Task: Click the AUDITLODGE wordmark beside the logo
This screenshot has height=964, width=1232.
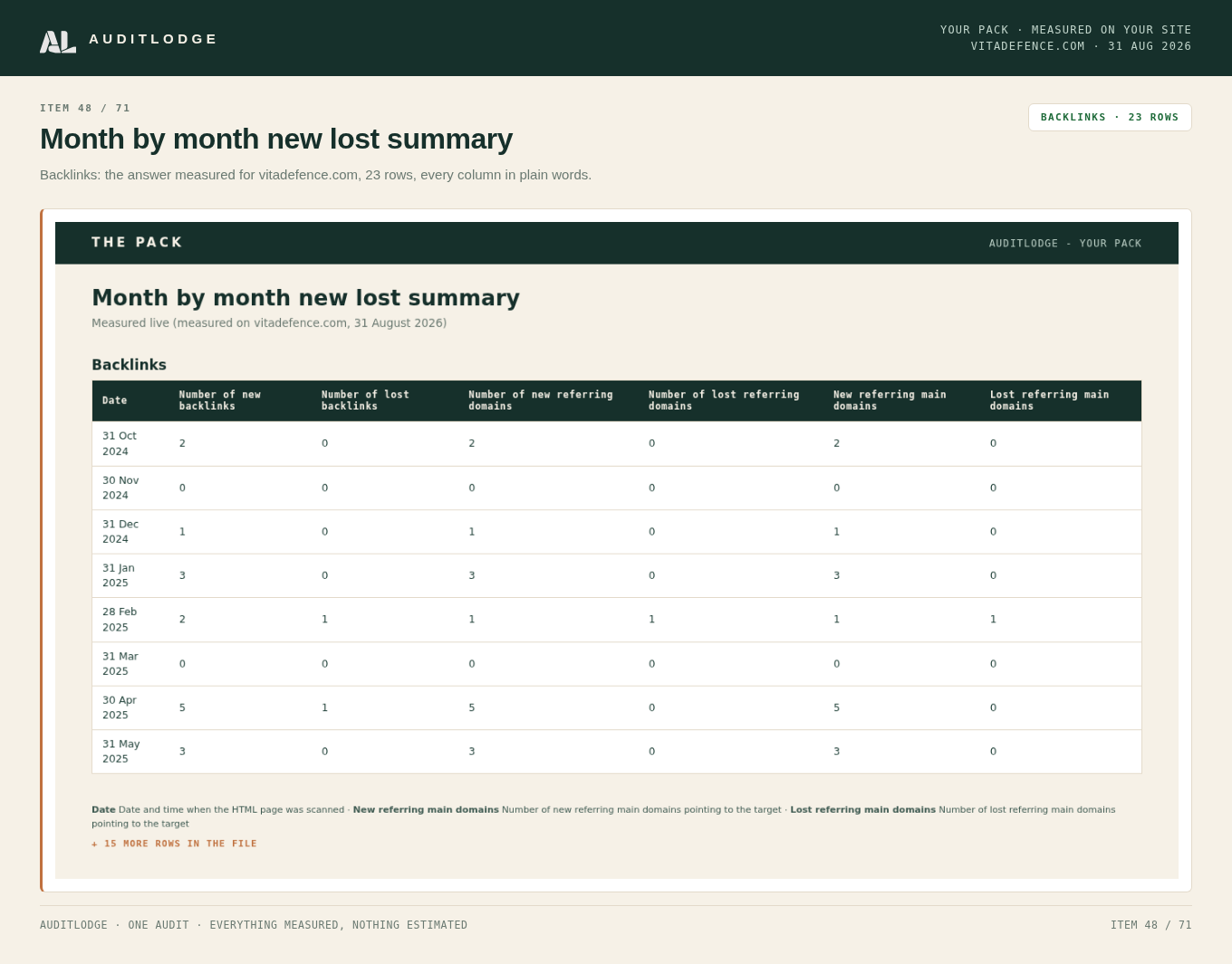Action: (x=153, y=39)
